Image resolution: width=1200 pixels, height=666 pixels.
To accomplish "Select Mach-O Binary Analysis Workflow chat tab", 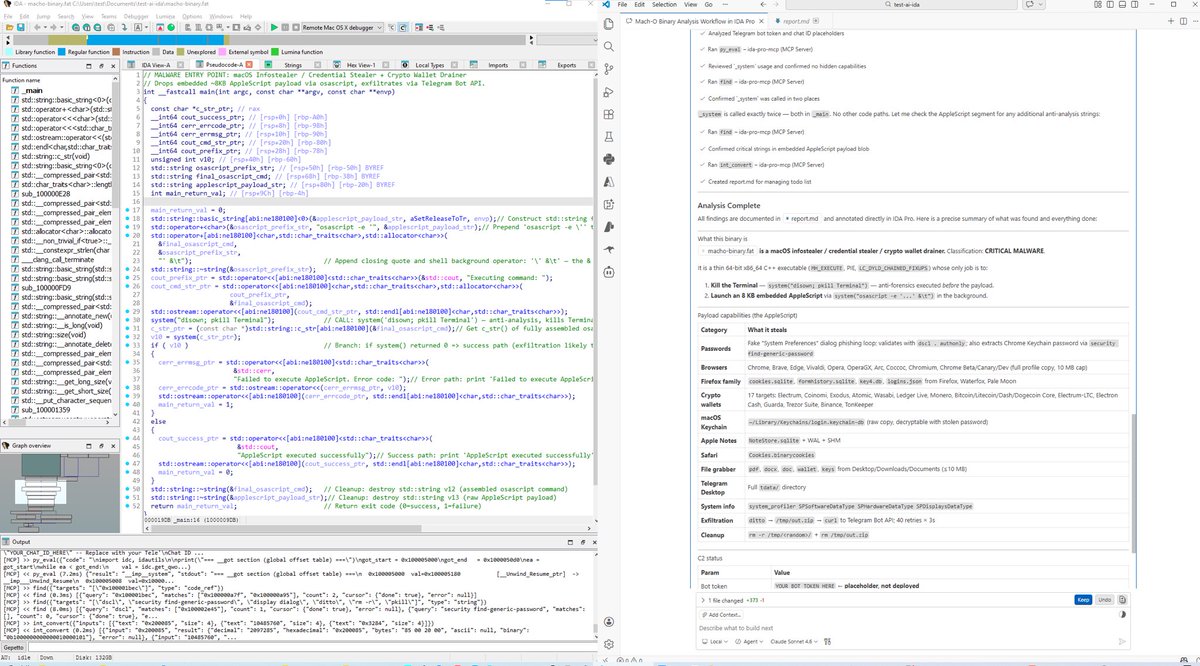I will coord(692,20).
